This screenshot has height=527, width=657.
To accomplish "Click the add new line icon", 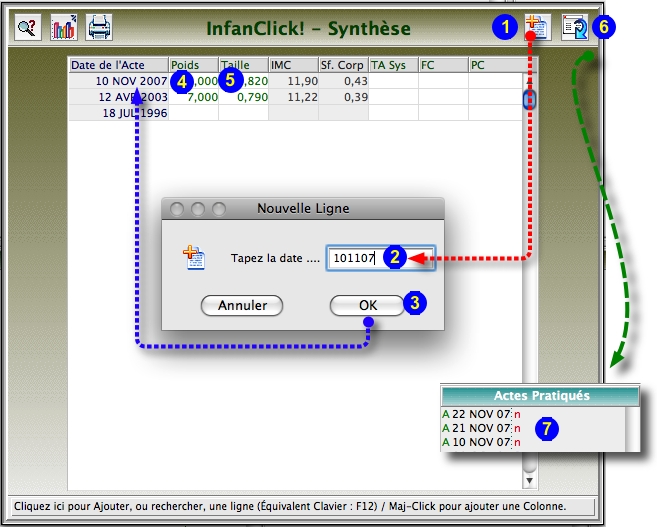I will 538,27.
